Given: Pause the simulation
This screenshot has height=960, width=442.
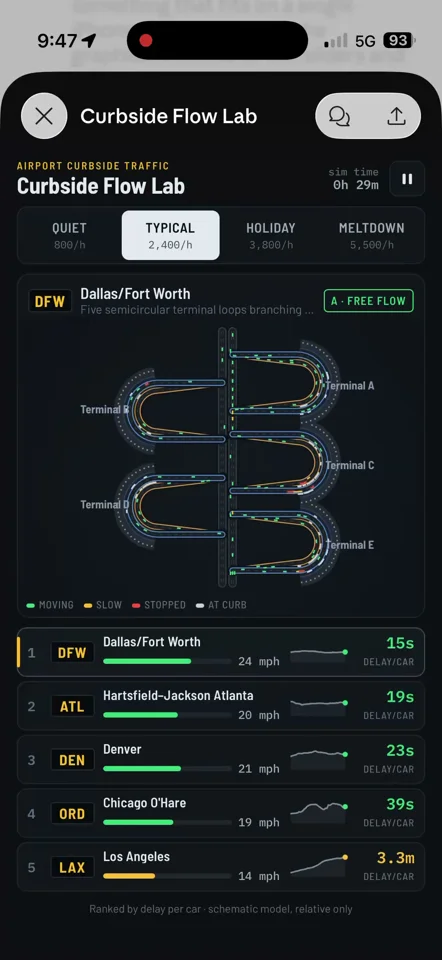Looking at the screenshot, I should [407, 179].
